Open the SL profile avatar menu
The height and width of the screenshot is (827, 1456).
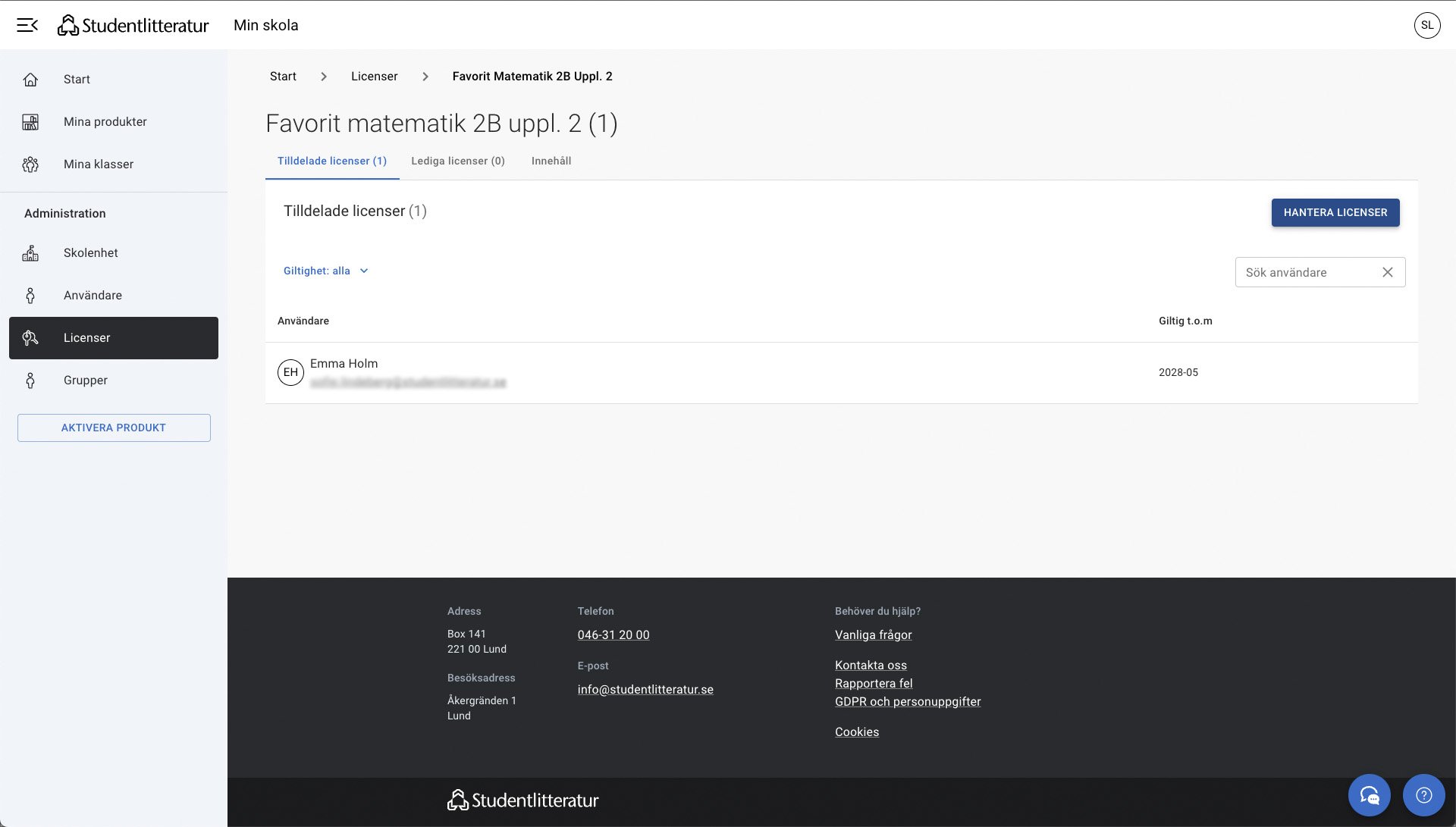point(1426,25)
